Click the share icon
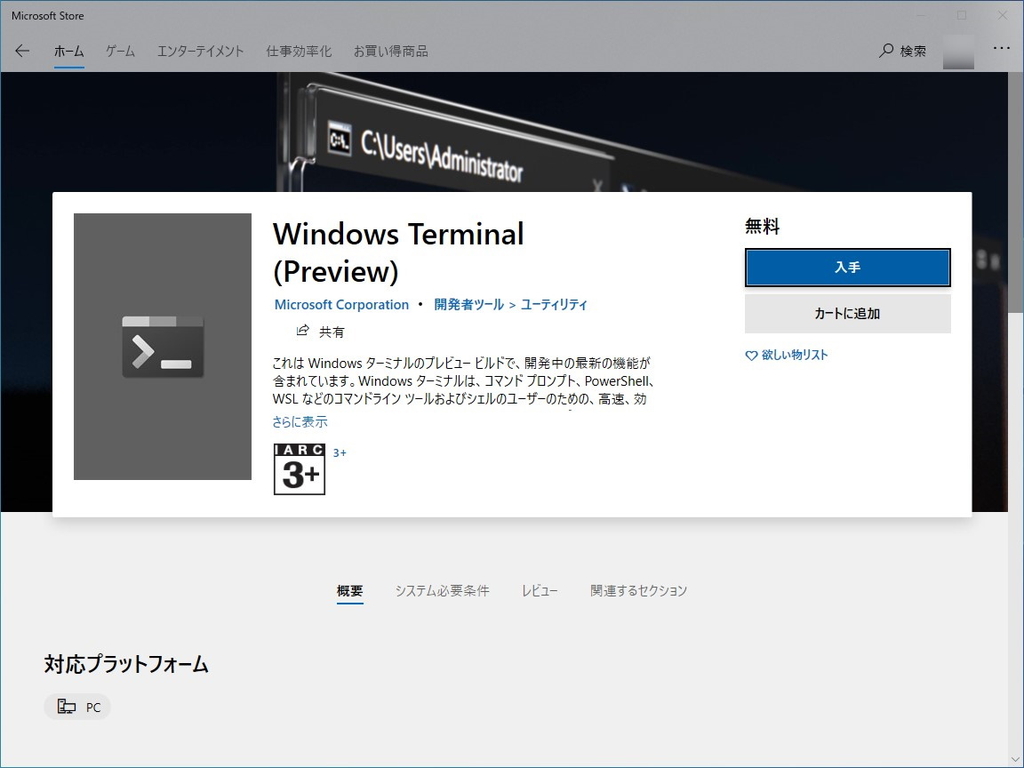 [x=302, y=330]
